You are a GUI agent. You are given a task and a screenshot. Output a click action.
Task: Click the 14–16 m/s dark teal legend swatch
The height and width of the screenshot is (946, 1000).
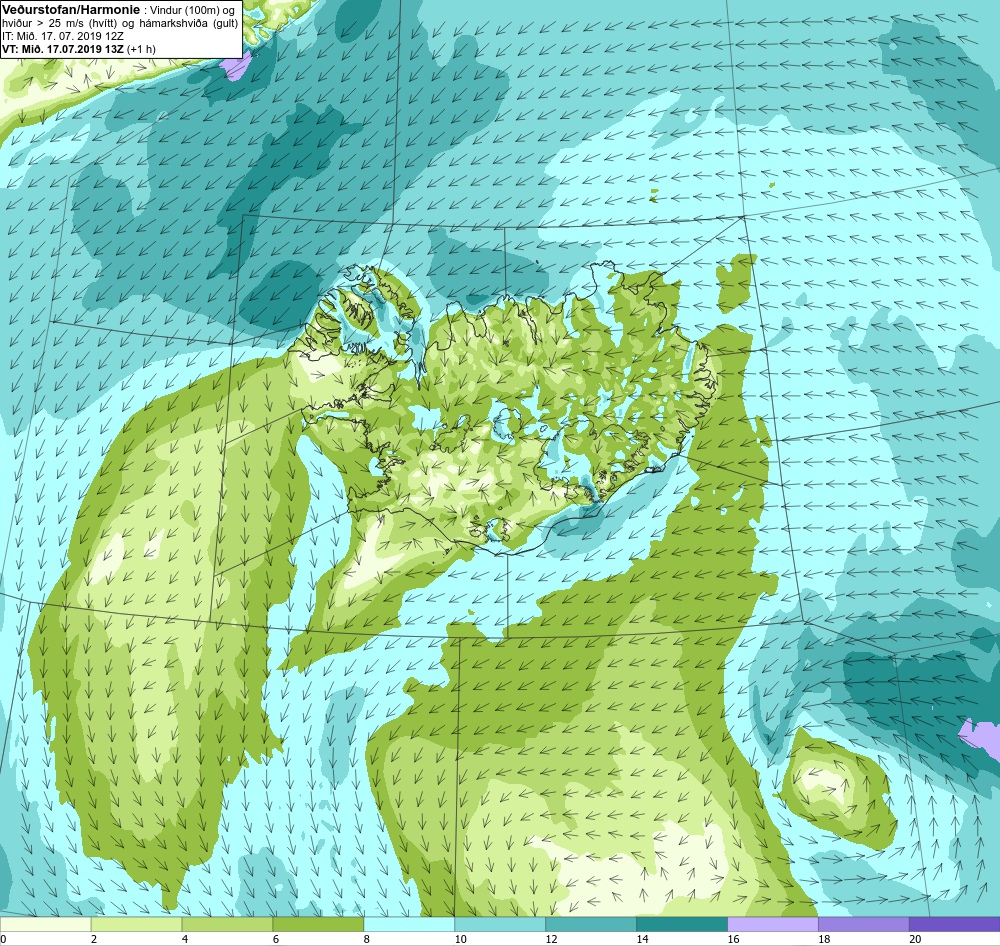click(x=682, y=924)
